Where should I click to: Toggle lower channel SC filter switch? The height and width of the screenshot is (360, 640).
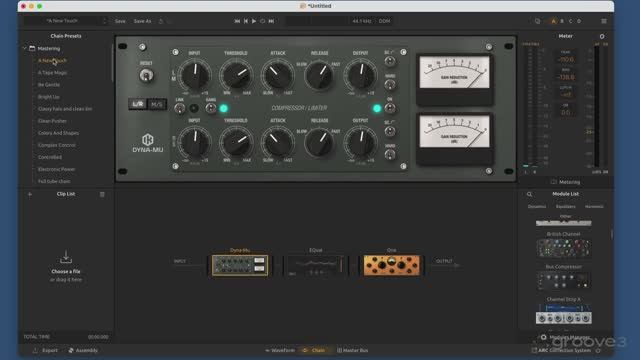(x=390, y=131)
